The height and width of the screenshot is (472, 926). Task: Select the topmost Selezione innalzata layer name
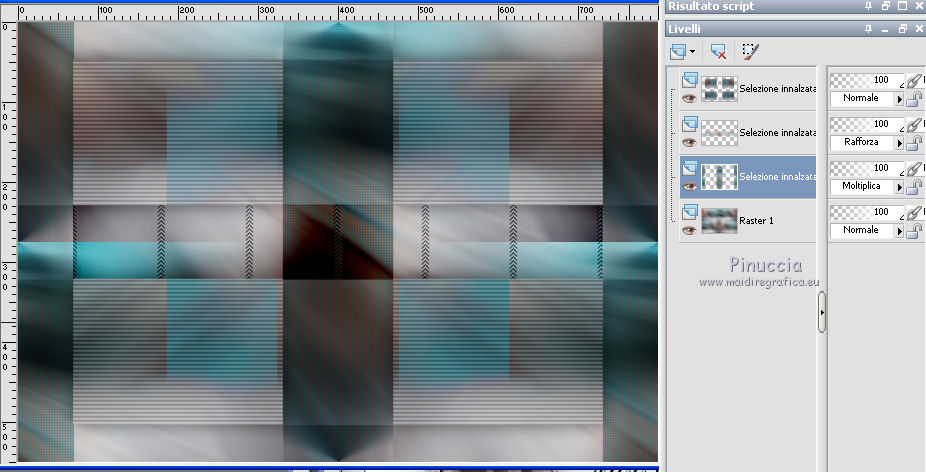point(777,89)
